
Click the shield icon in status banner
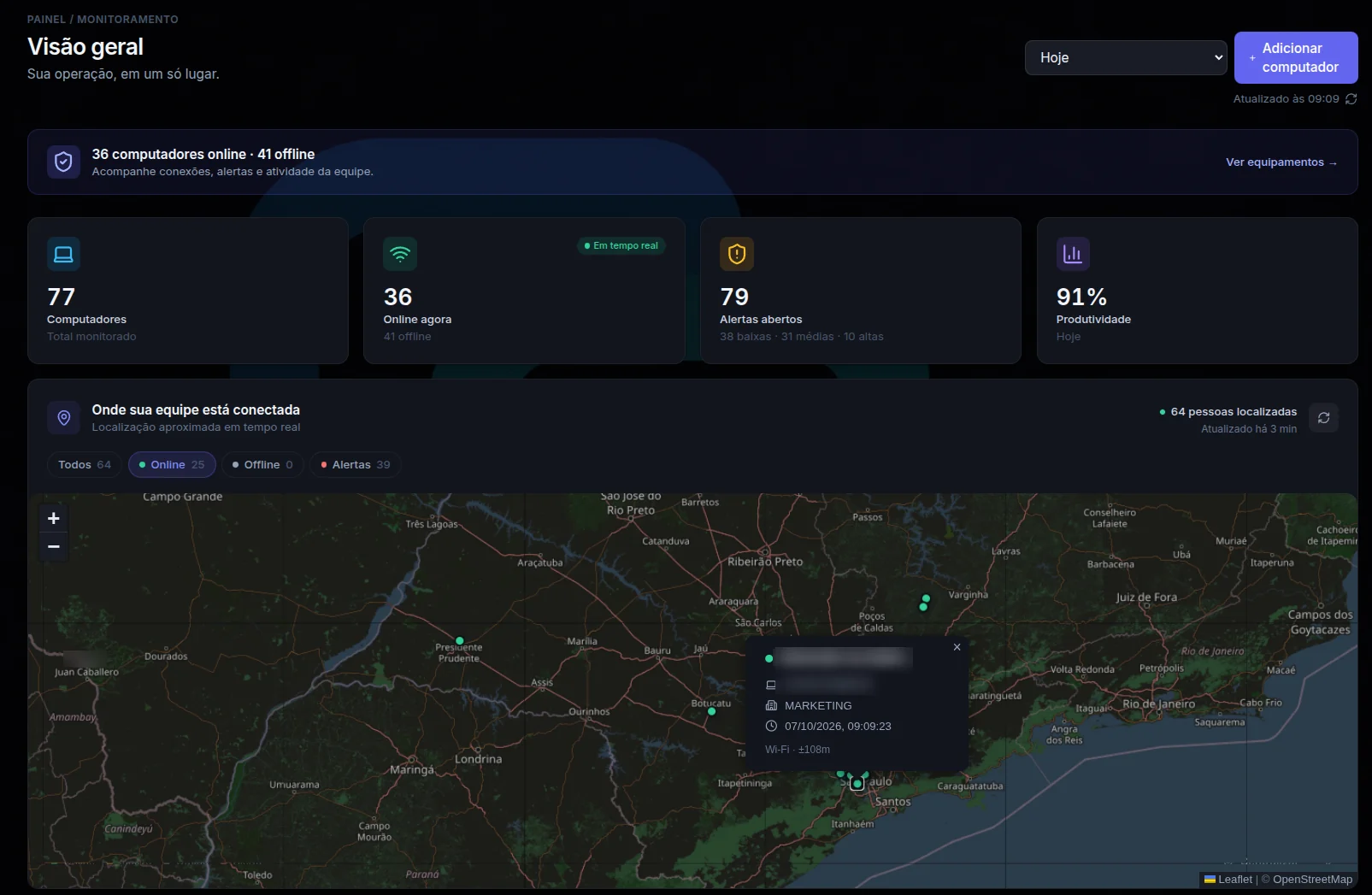coord(63,162)
